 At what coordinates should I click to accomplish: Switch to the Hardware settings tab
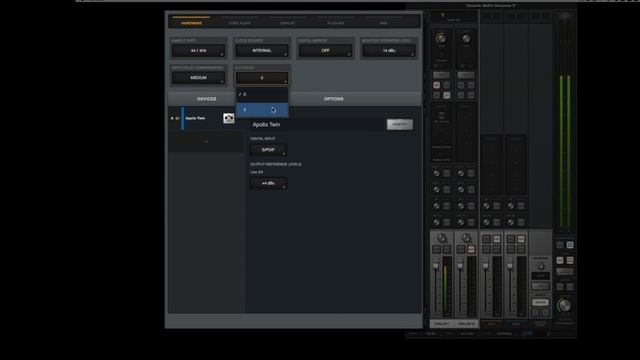[x=191, y=23]
